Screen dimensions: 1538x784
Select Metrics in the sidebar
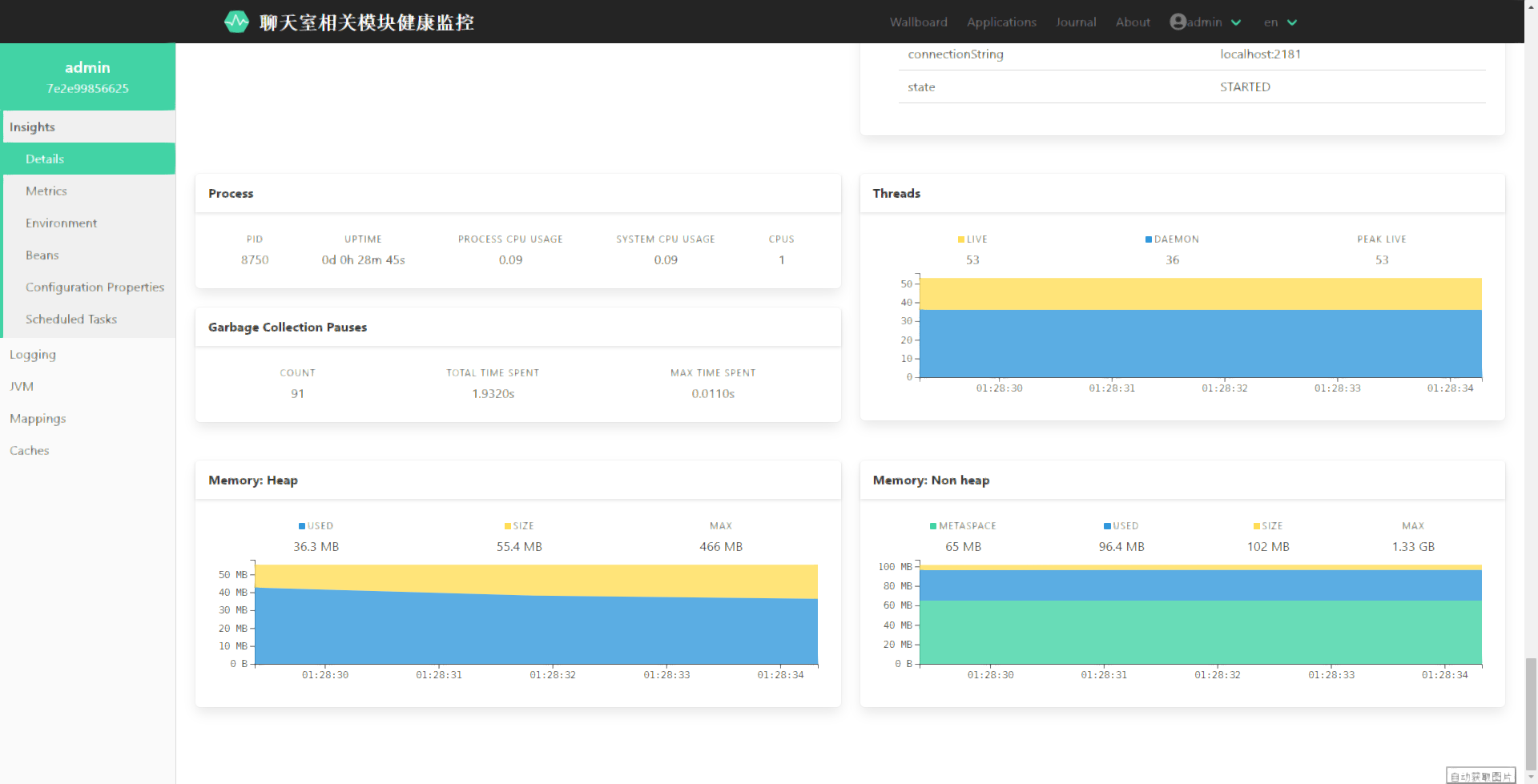tap(46, 191)
